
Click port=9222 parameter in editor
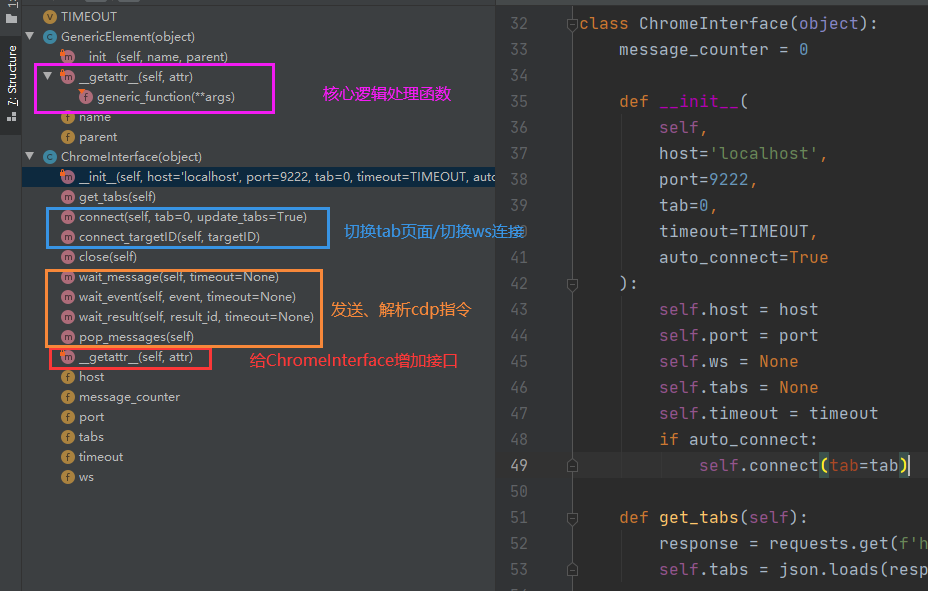708,179
